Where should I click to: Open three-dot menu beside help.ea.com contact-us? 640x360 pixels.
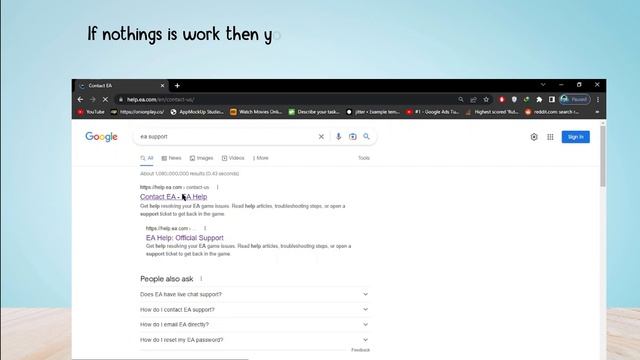[218, 187]
